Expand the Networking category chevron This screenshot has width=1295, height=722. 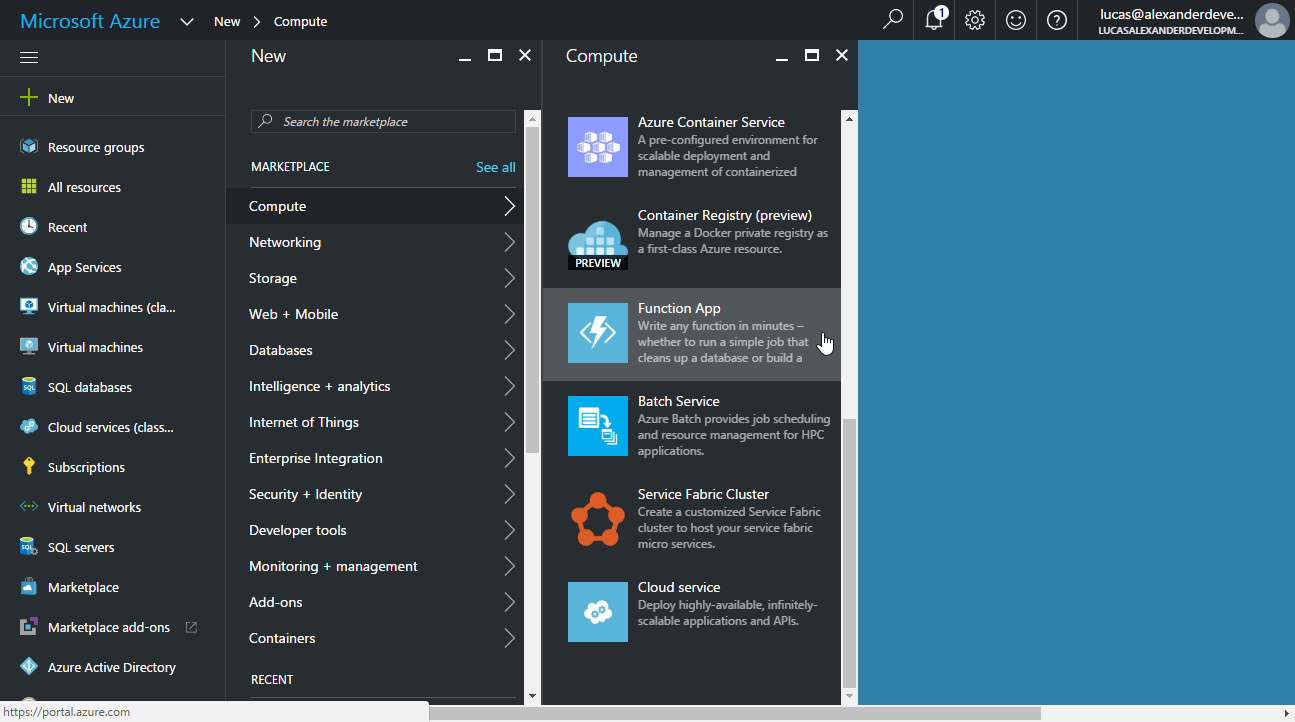[510, 242]
